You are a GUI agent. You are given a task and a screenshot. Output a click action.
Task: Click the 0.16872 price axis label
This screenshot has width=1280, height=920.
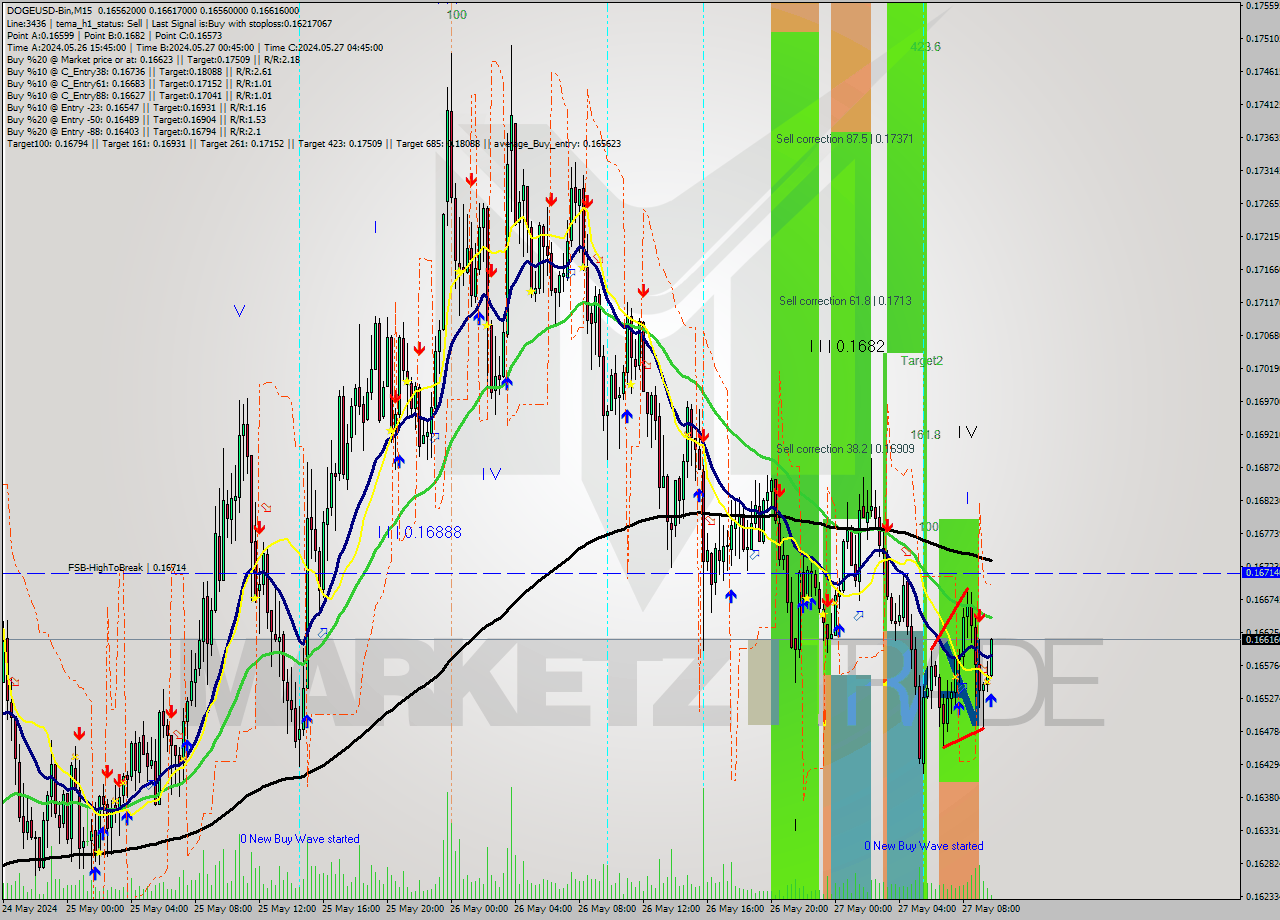(1263, 468)
